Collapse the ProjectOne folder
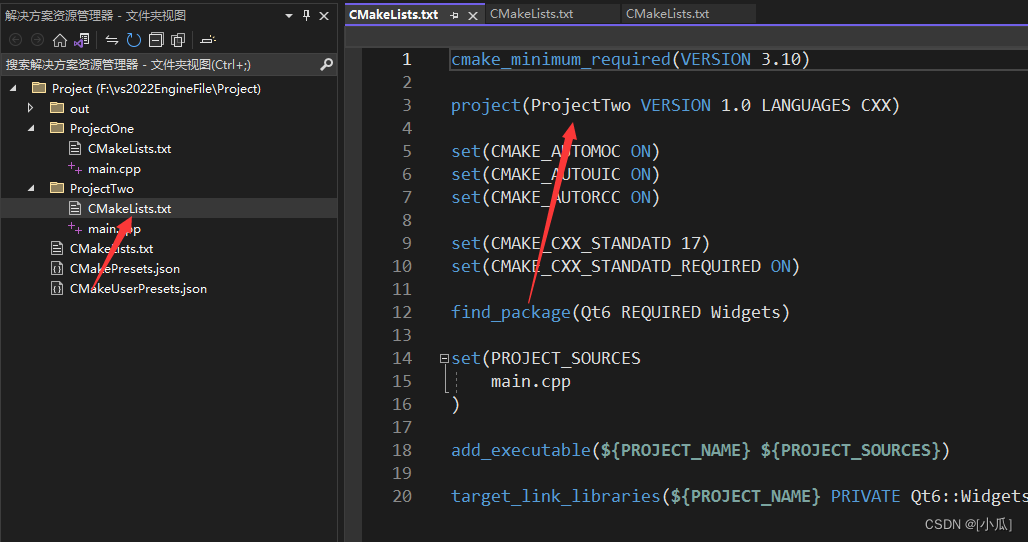The width and height of the screenshot is (1028, 542). [x=31, y=128]
